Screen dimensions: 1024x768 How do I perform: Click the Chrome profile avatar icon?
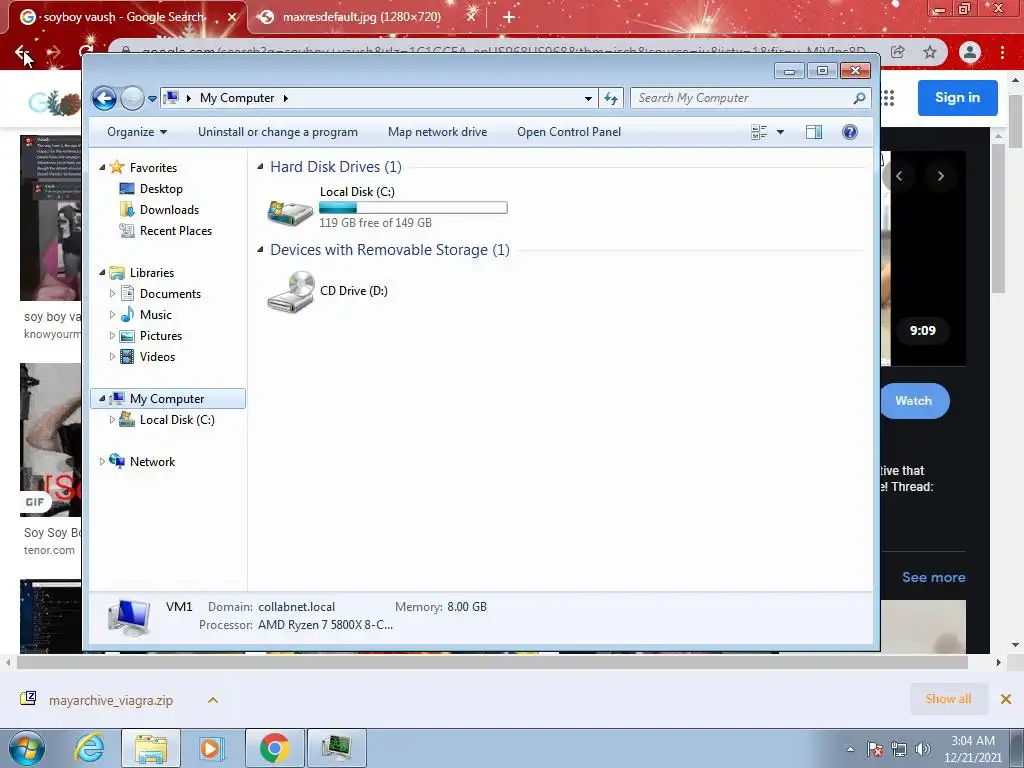click(970, 52)
